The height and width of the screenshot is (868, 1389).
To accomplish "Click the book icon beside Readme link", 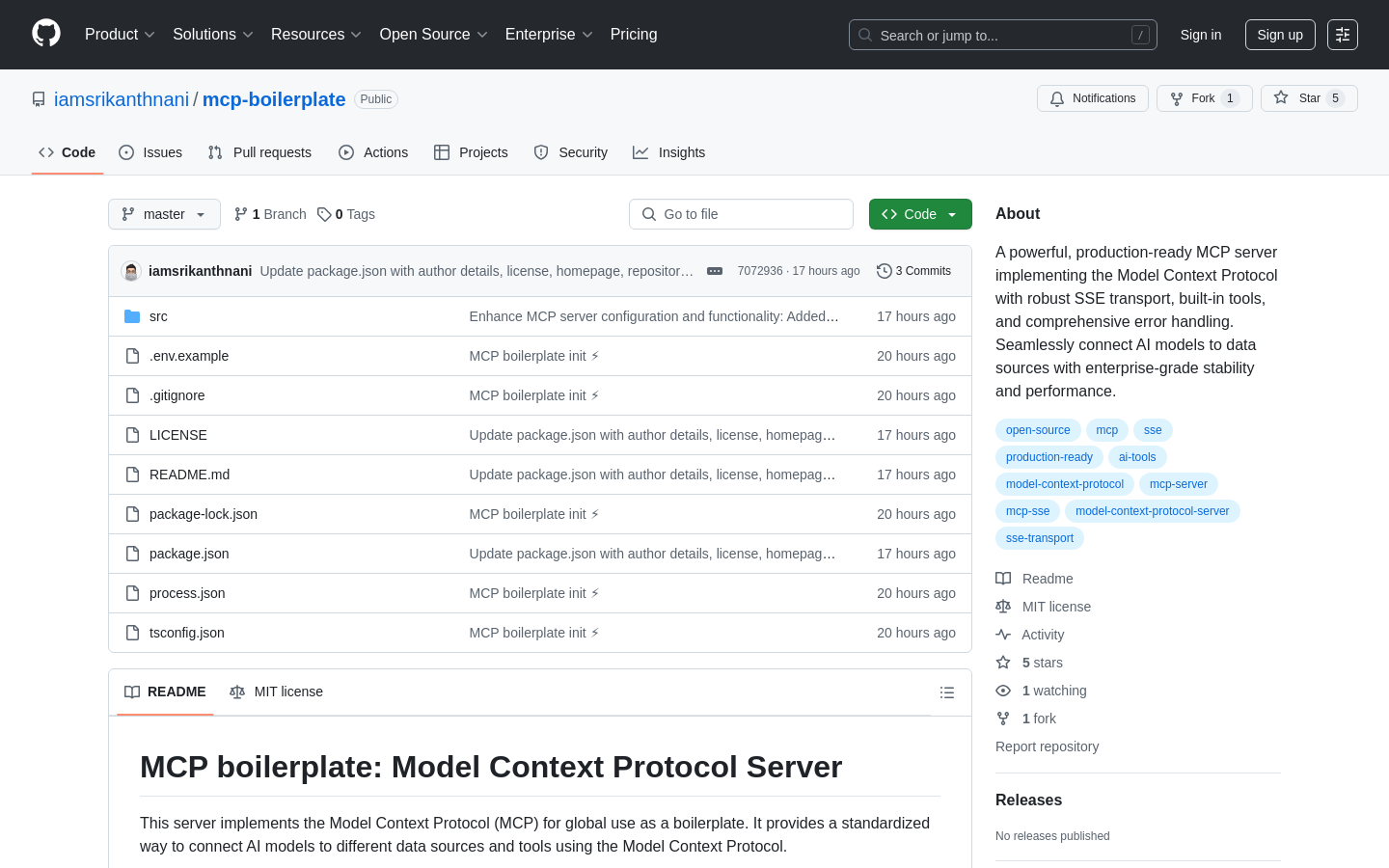I will coord(1003,579).
